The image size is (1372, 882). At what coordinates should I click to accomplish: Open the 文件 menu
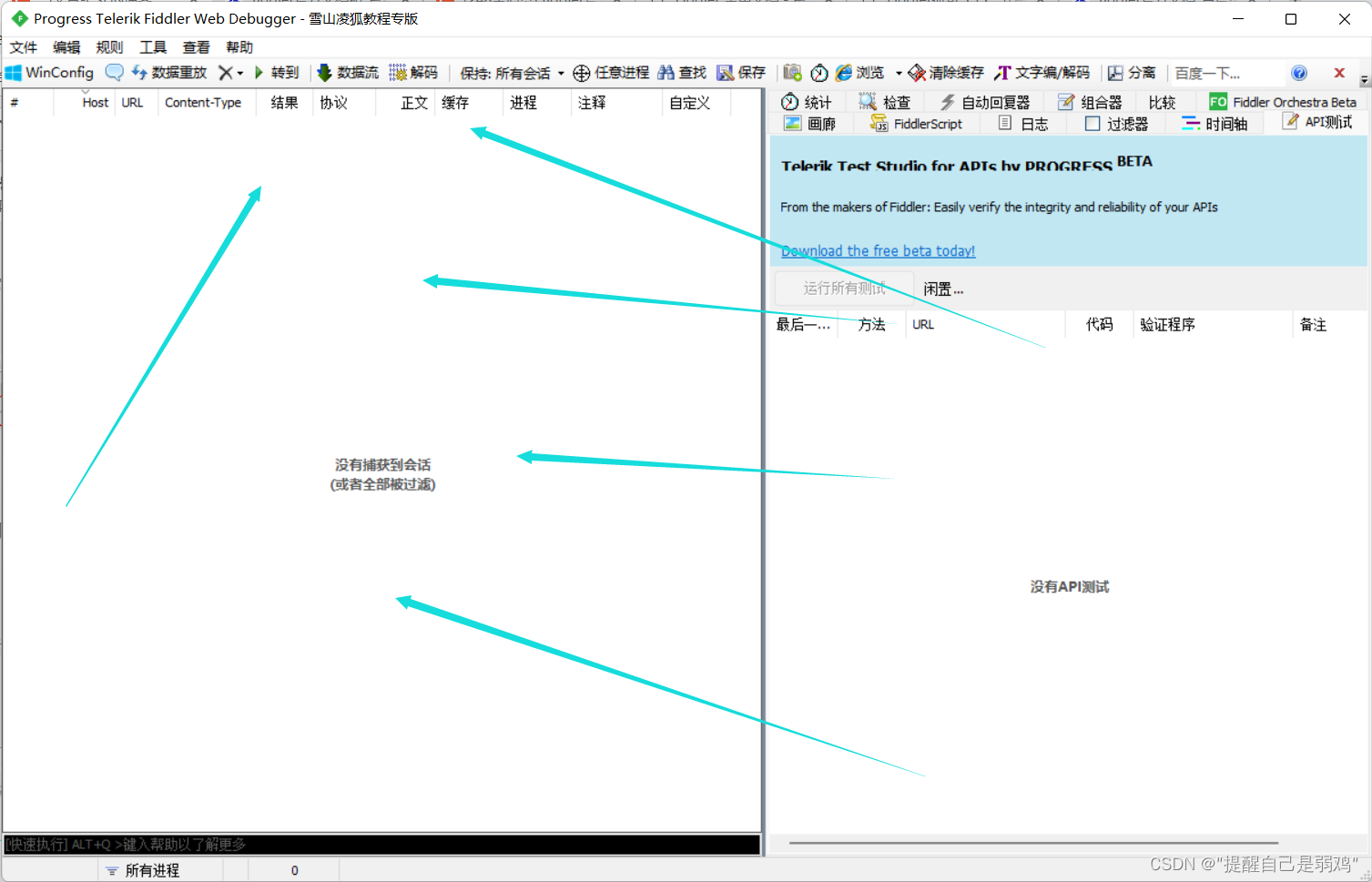coord(24,47)
